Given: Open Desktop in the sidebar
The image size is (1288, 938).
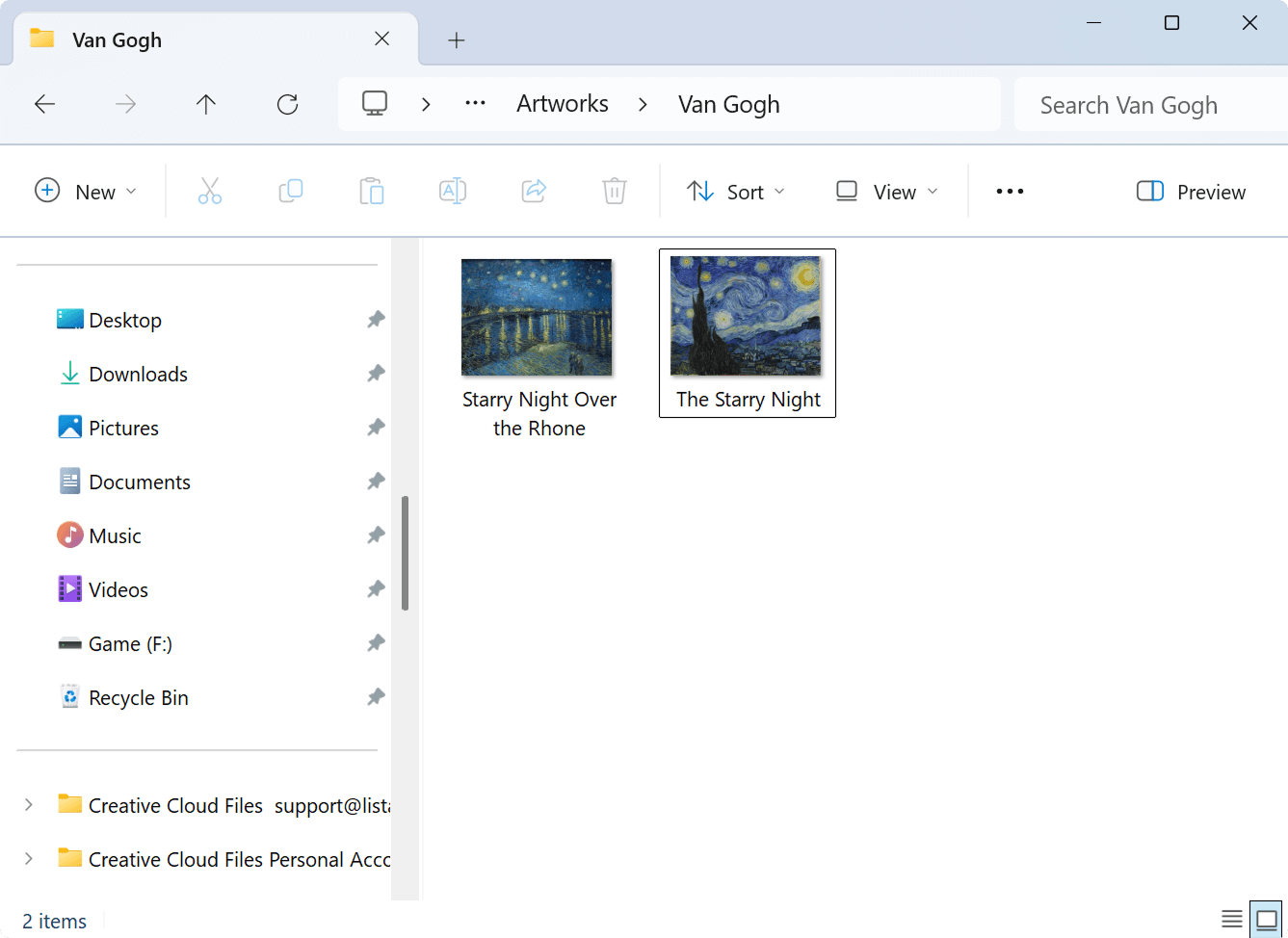Looking at the screenshot, I should (125, 320).
